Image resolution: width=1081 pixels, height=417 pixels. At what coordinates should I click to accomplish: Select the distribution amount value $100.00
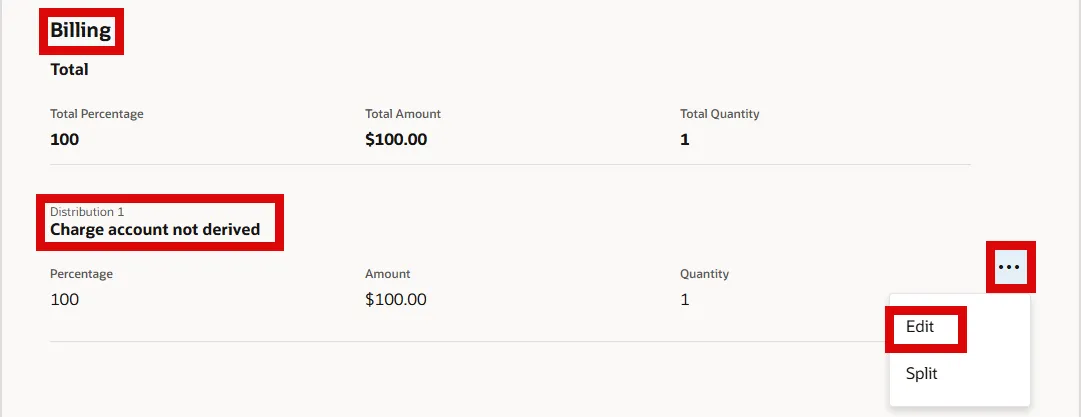396,299
